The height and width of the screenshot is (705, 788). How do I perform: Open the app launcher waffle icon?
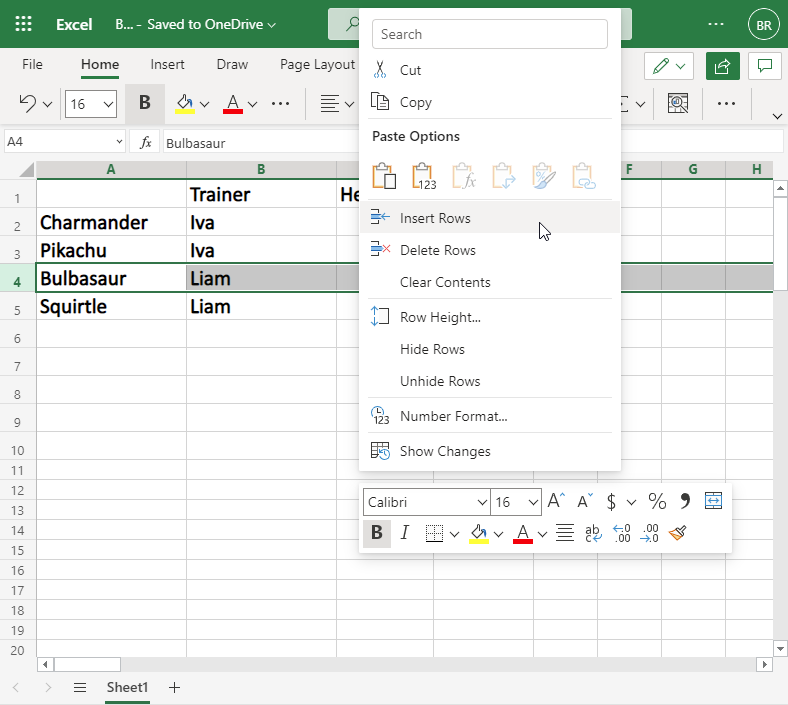[x=24, y=24]
